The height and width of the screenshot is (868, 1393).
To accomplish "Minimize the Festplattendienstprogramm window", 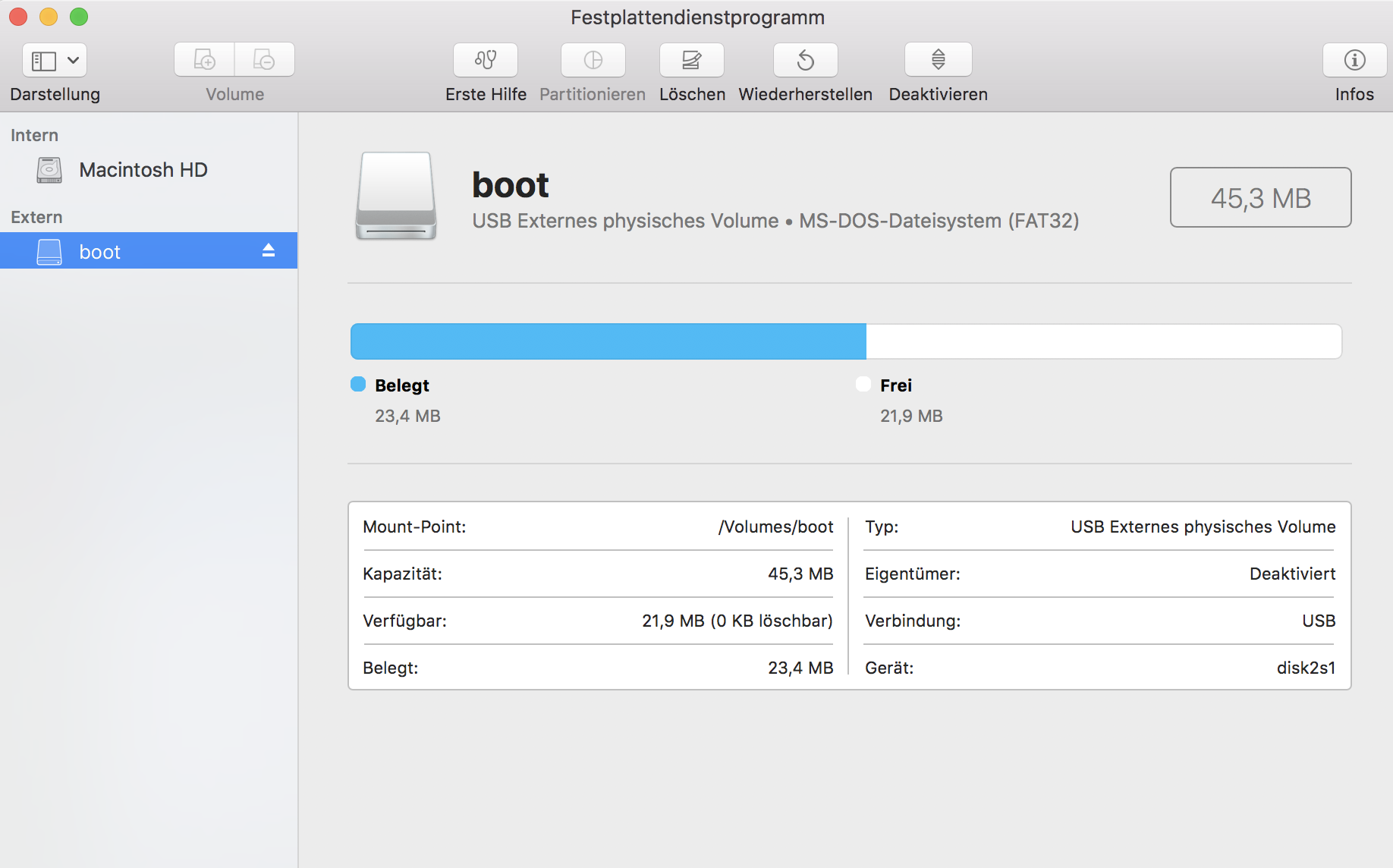I will point(49,17).
